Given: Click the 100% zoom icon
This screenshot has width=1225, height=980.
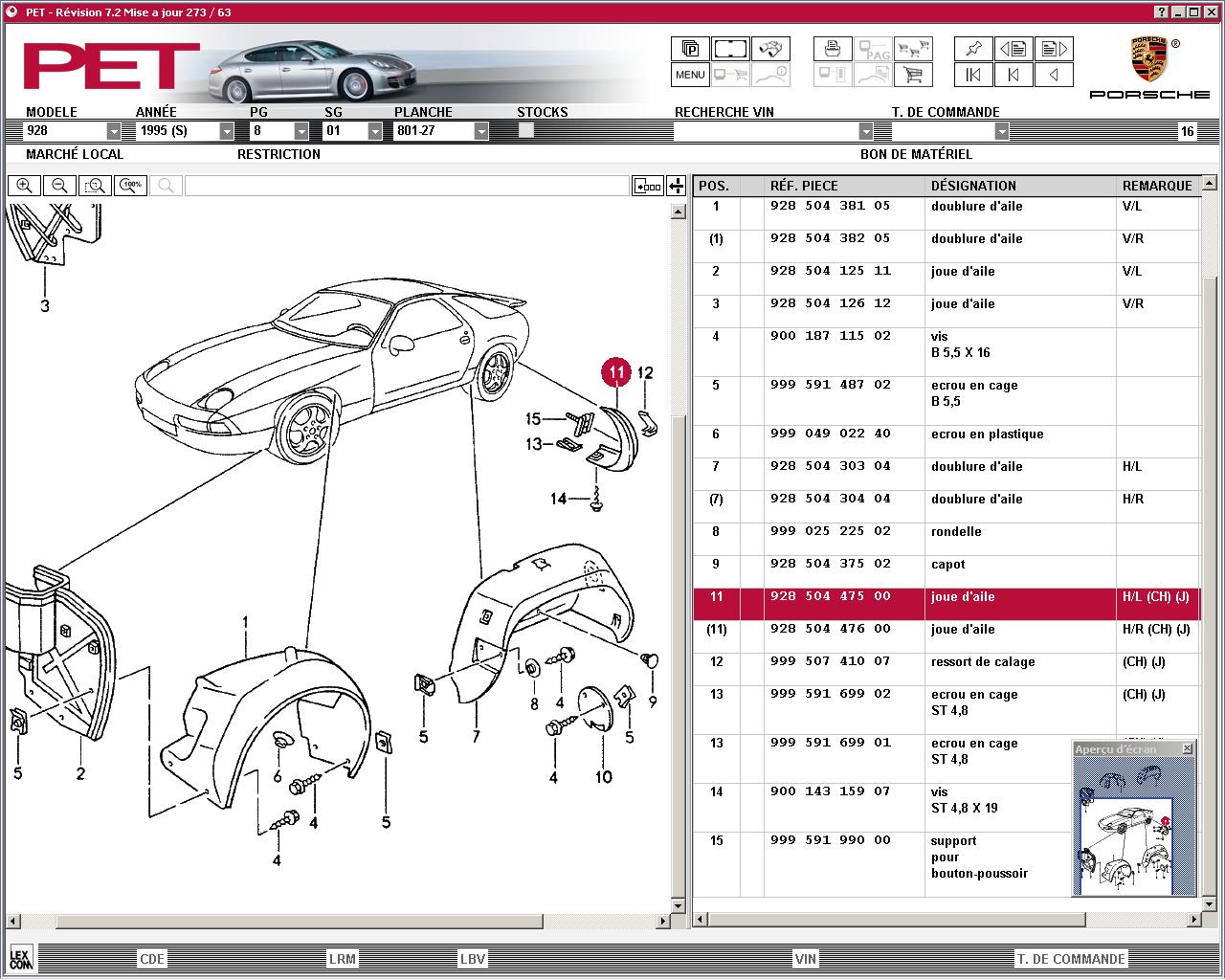Looking at the screenshot, I should point(130,186).
